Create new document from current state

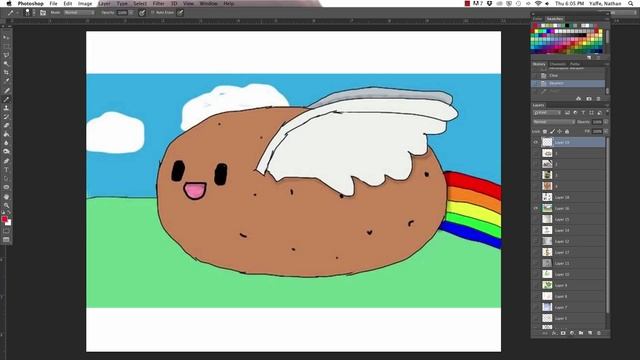pos(578,99)
